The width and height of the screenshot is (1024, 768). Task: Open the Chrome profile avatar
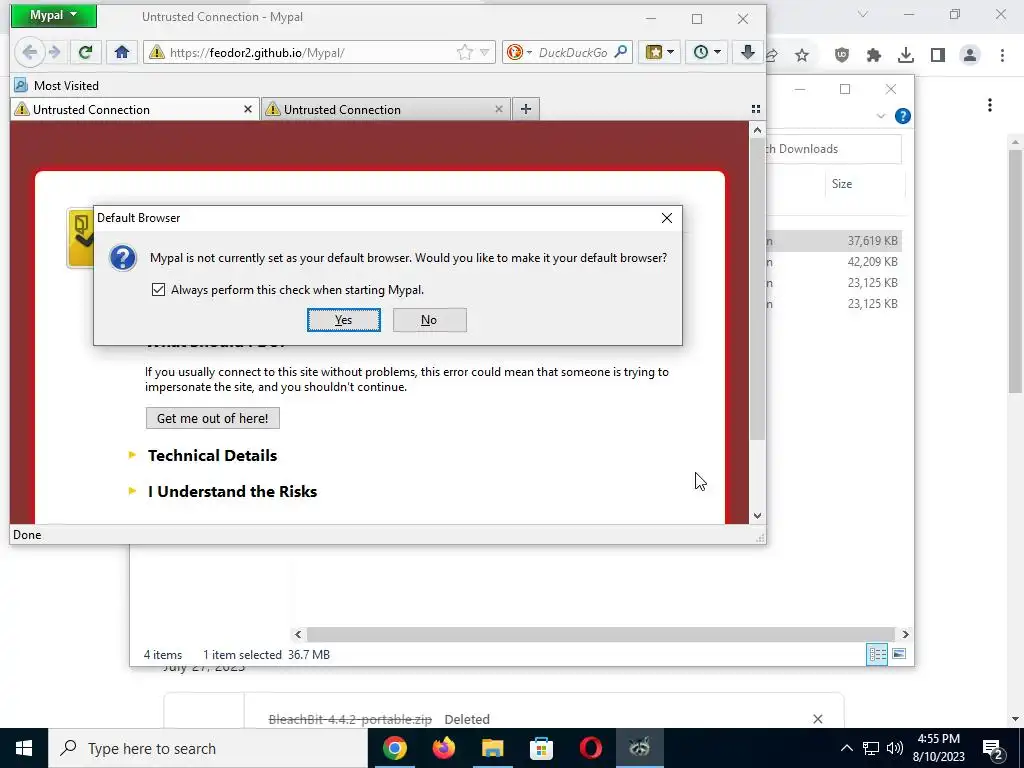(x=970, y=56)
